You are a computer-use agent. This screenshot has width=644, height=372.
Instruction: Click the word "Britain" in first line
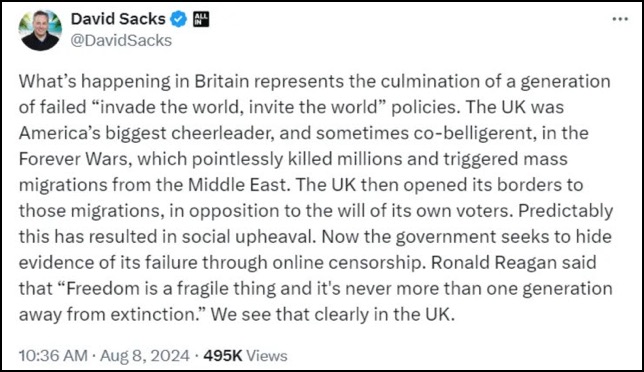coord(222,81)
